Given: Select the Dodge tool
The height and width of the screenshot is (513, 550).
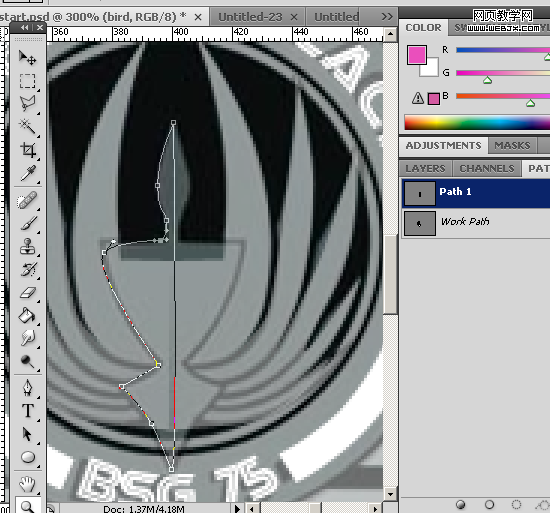Looking at the screenshot, I should tap(27, 361).
